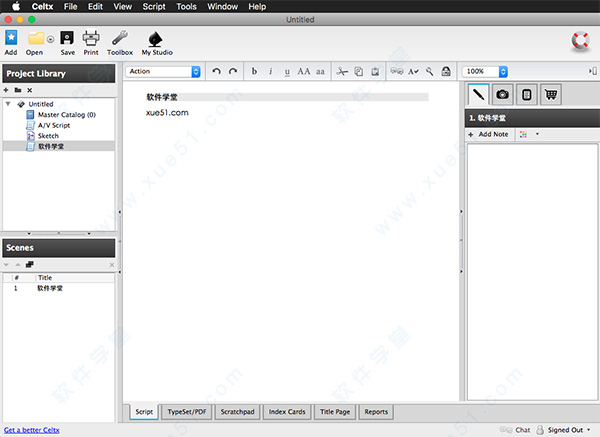Click the scene blocks icon in Scenes
The image size is (600, 437).
(x=29, y=264)
